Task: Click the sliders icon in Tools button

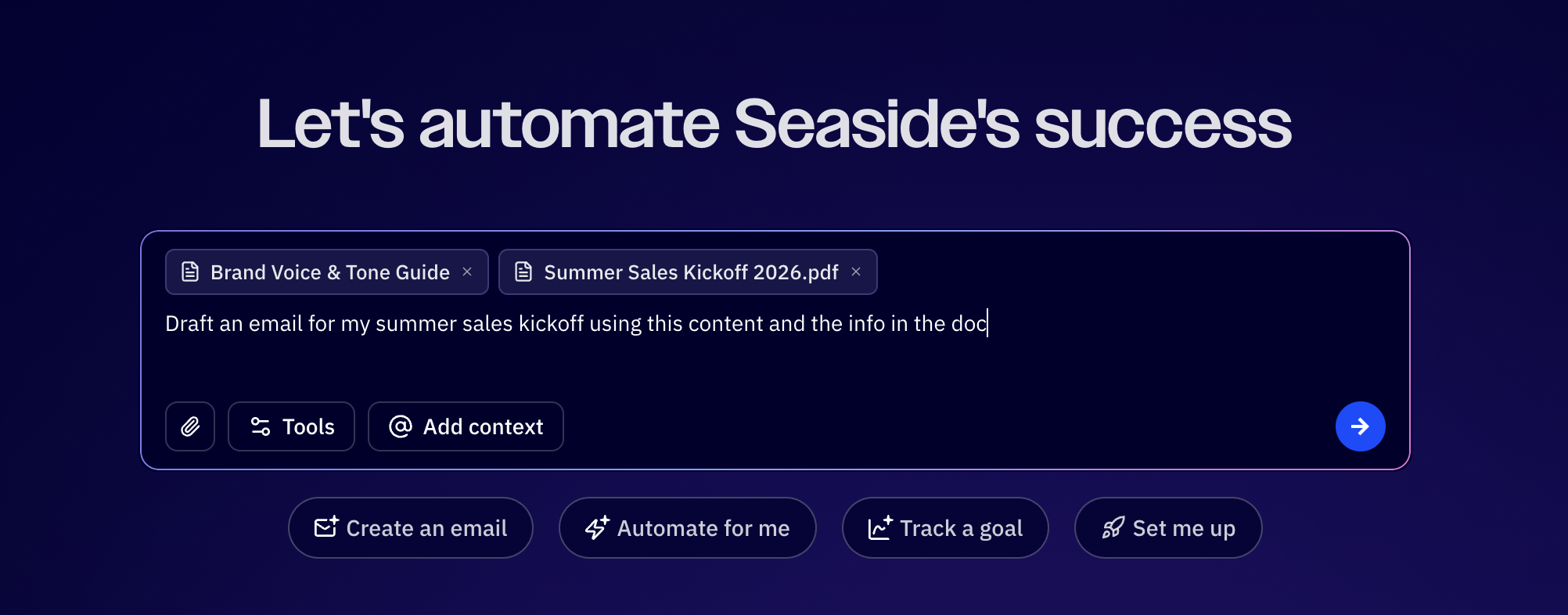Action: [261, 426]
